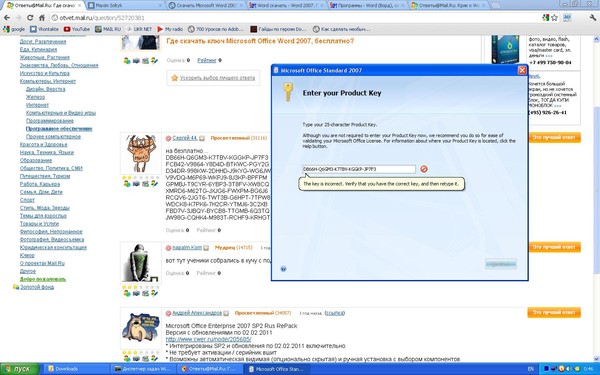Click the Золотой фонд icon in sidebar
Screen dimensions: 600x375
pyautogui.click(x=16, y=287)
